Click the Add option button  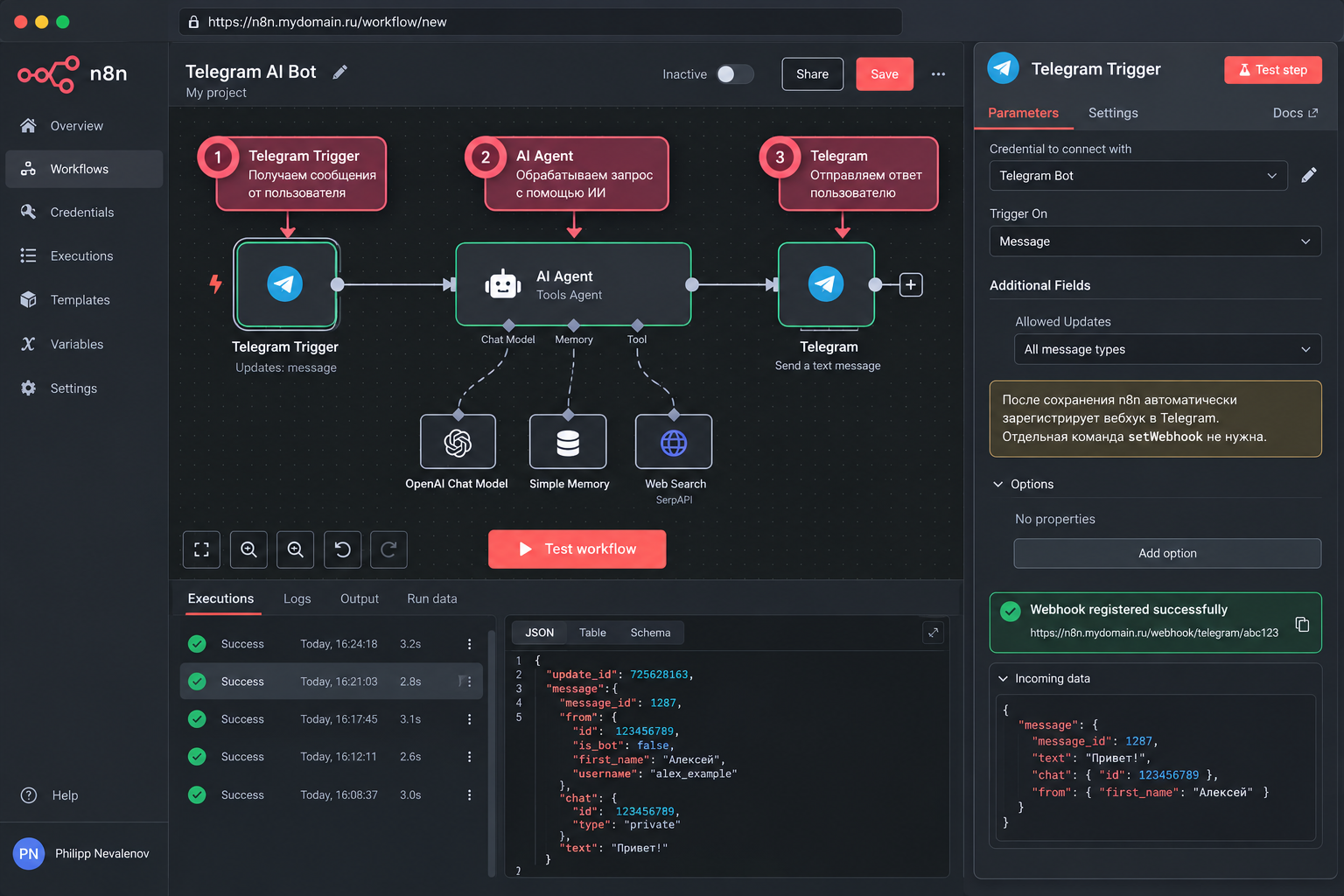[1167, 553]
